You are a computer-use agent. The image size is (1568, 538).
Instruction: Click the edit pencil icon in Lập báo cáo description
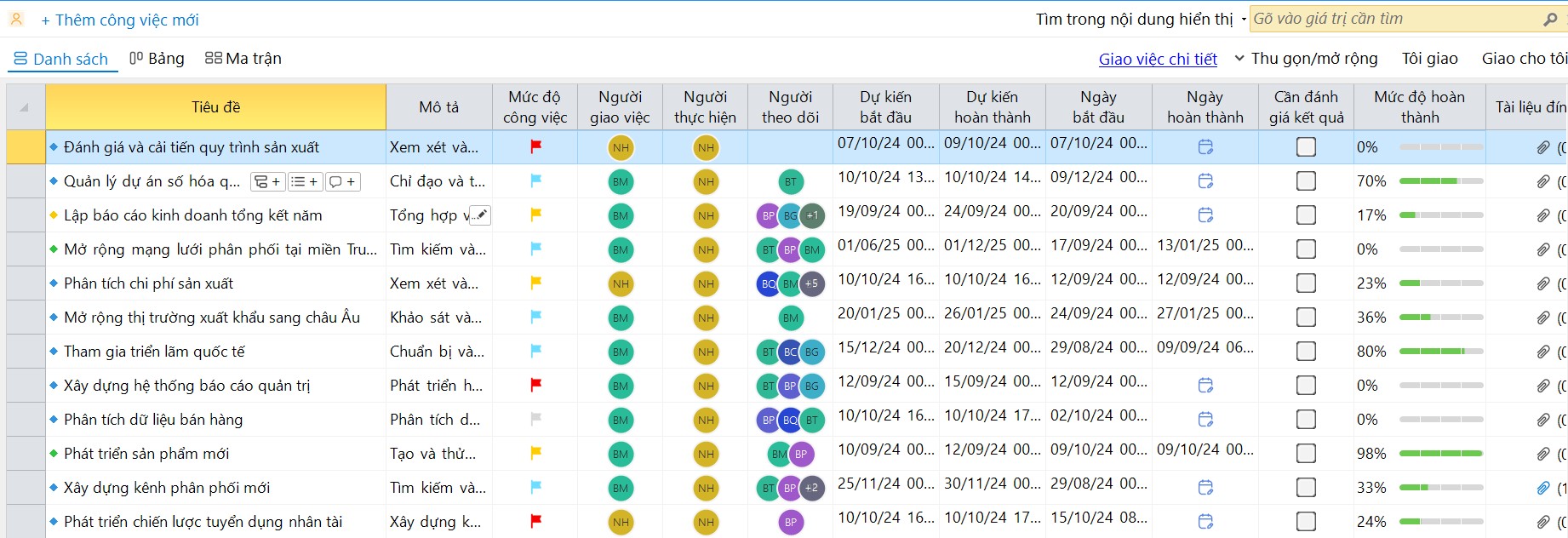[481, 215]
